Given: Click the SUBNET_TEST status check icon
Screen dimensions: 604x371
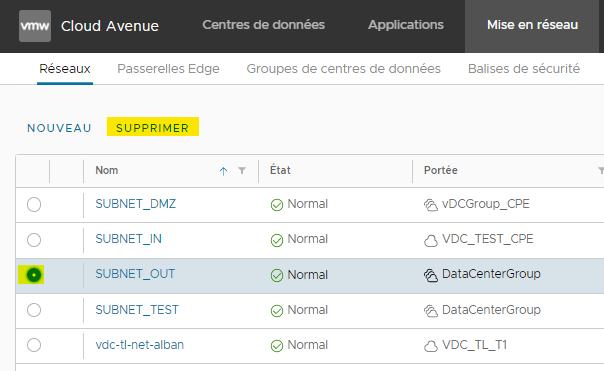Looking at the screenshot, I should pyautogui.click(x=277, y=311).
